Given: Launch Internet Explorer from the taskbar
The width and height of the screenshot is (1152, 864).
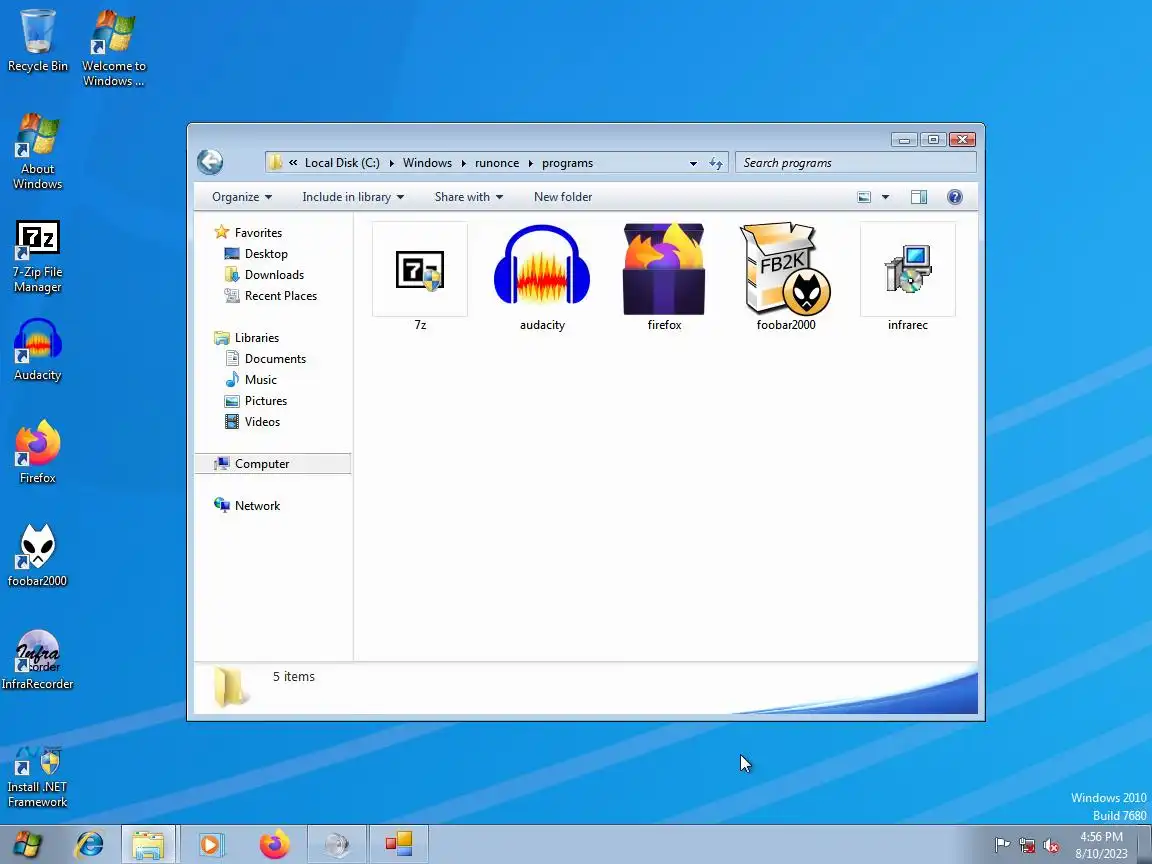Looking at the screenshot, I should pos(90,844).
